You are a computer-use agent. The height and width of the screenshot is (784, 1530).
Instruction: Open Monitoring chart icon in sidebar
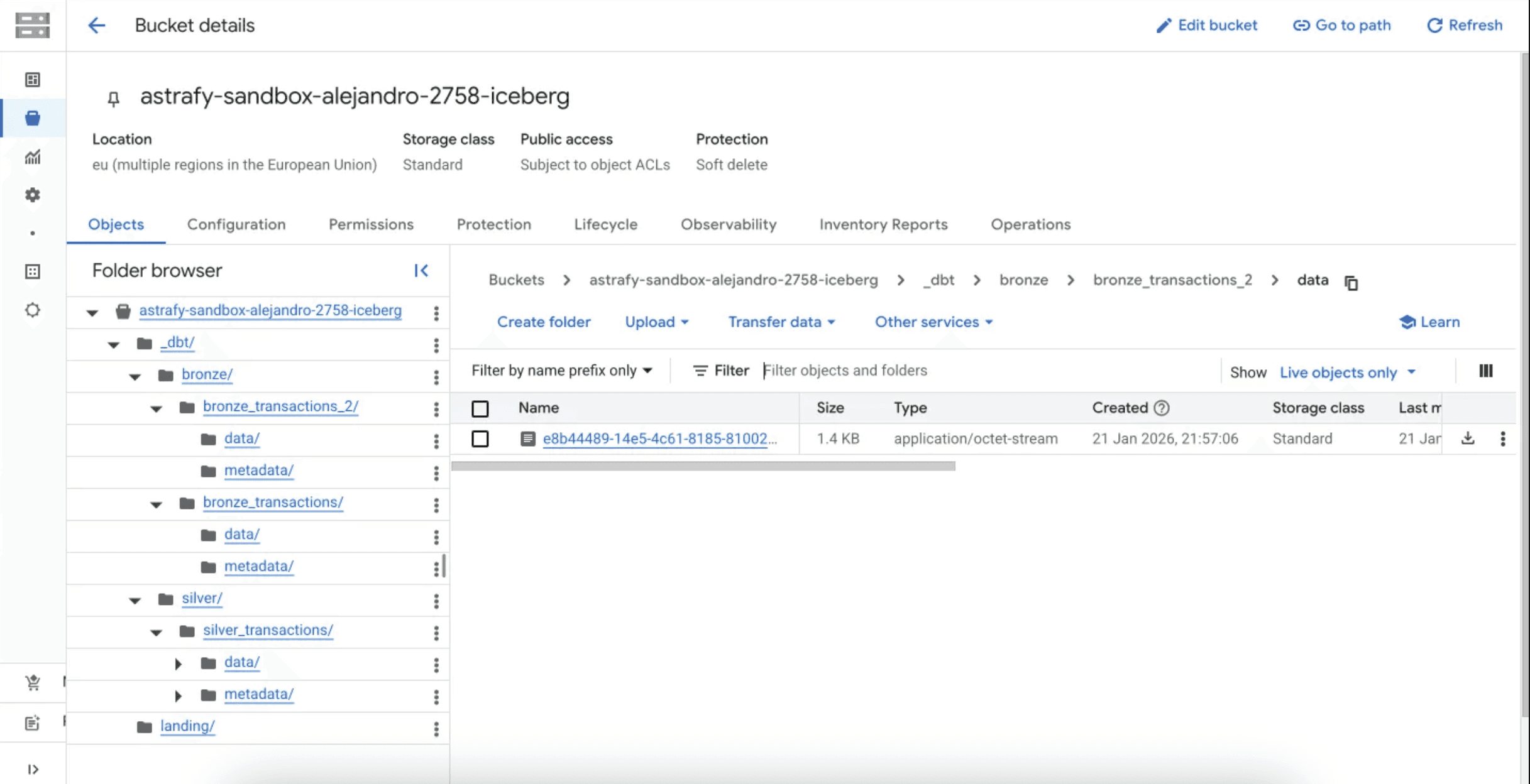tap(33, 157)
